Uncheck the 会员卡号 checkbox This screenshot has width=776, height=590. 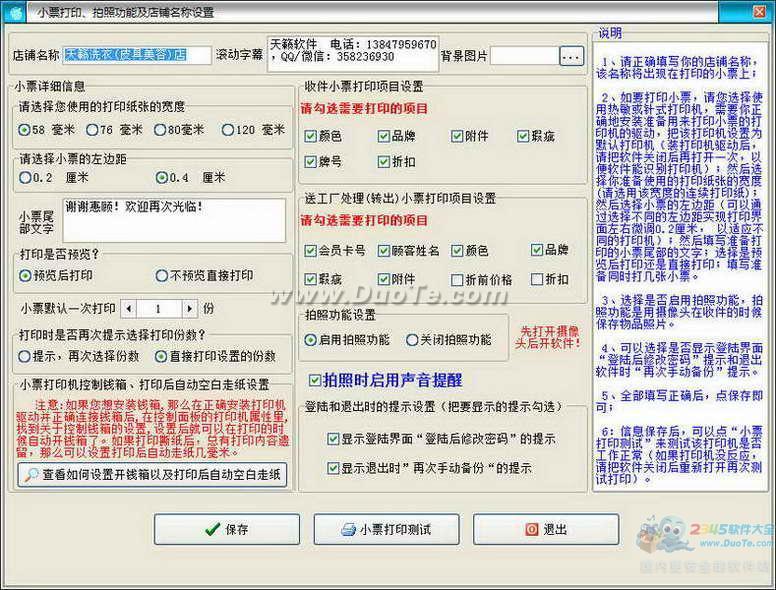click(310, 250)
